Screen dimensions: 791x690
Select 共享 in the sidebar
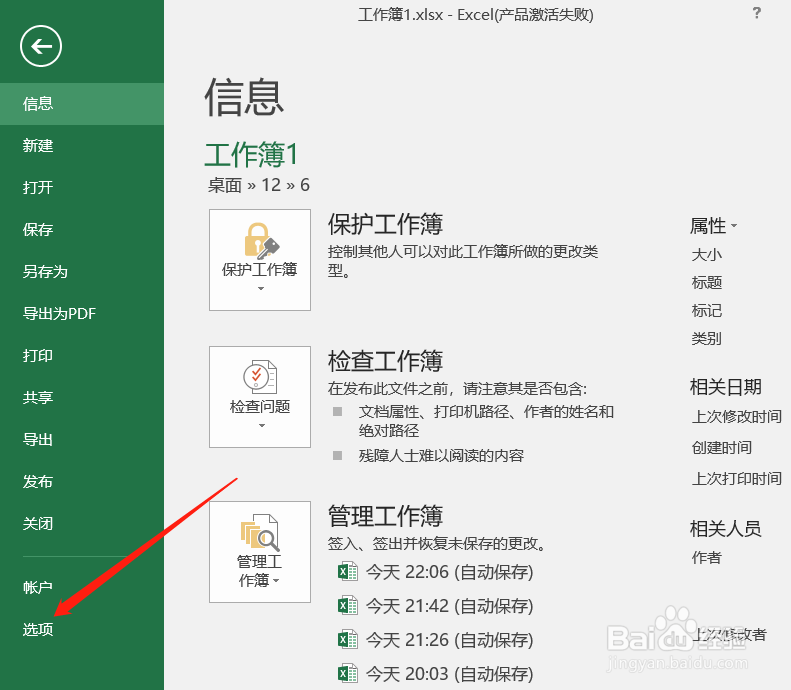tap(82, 397)
